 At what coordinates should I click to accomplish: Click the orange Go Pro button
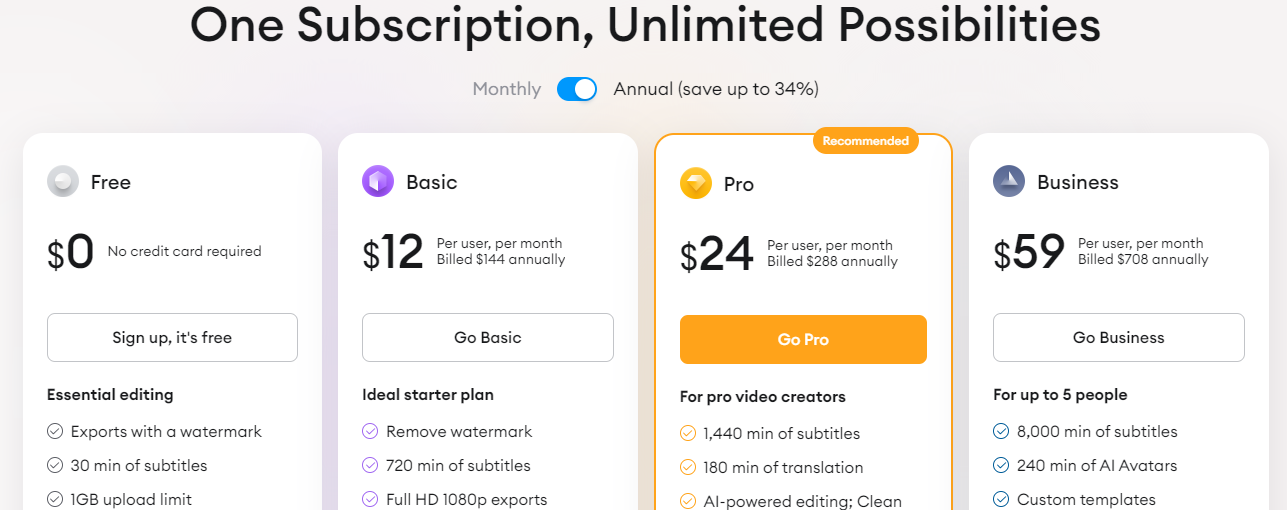coord(803,340)
